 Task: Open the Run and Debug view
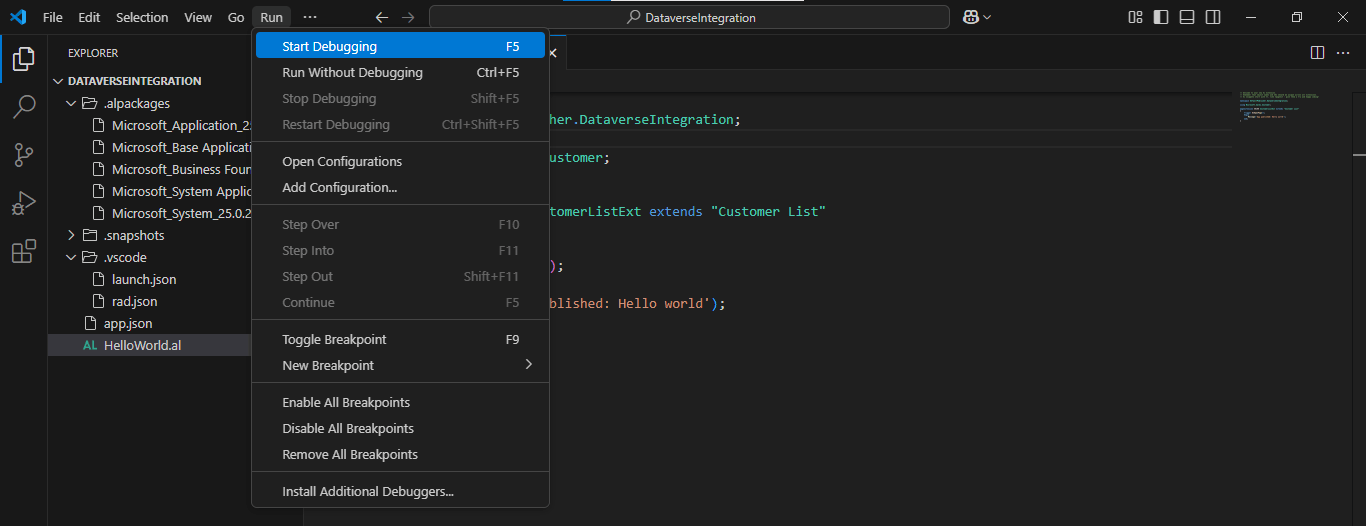[x=24, y=203]
